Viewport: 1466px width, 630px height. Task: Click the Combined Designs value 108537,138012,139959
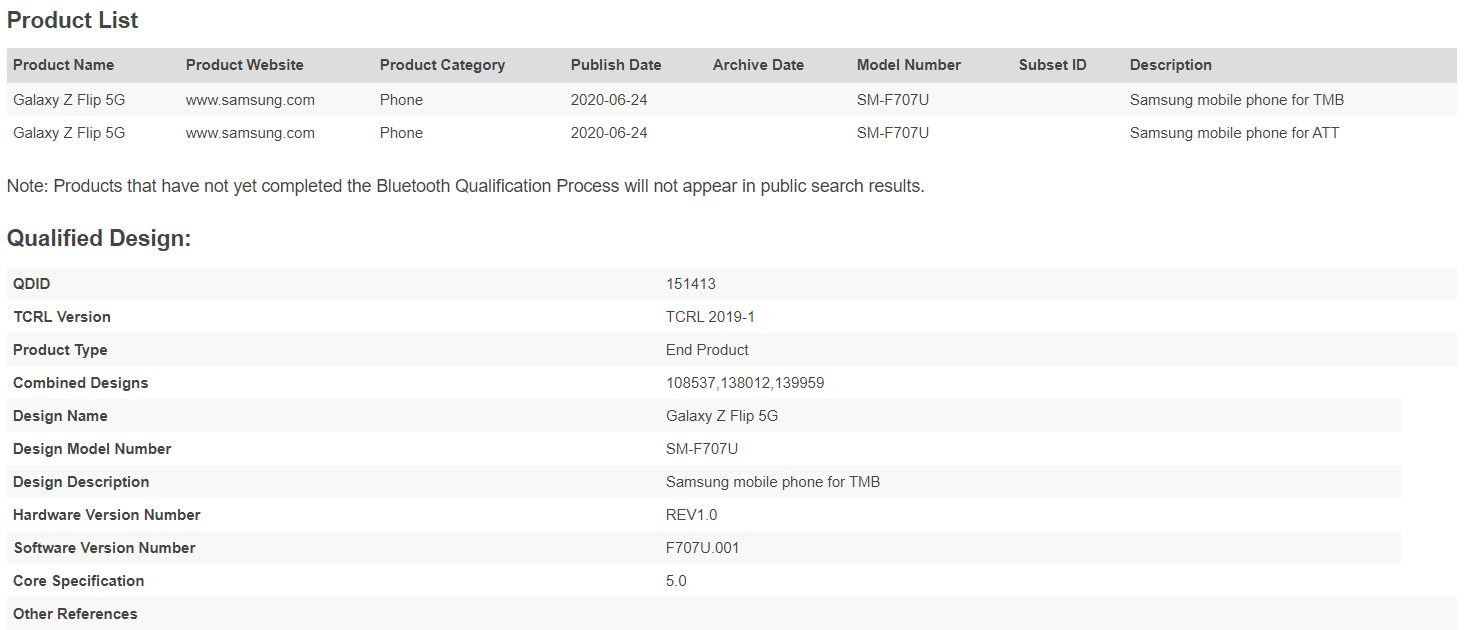[745, 383]
